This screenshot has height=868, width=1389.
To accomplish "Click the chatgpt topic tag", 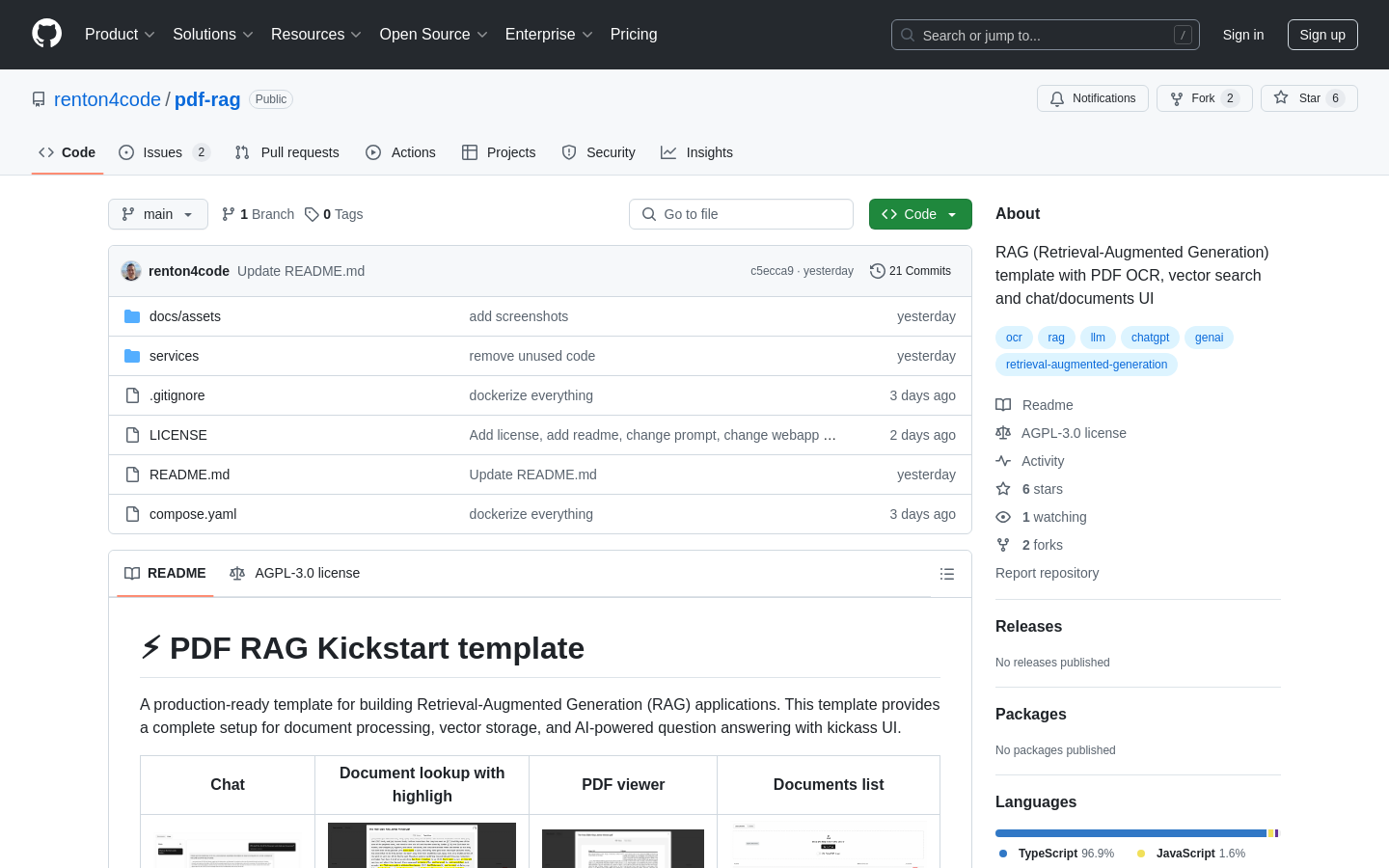I will click(x=1150, y=338).
